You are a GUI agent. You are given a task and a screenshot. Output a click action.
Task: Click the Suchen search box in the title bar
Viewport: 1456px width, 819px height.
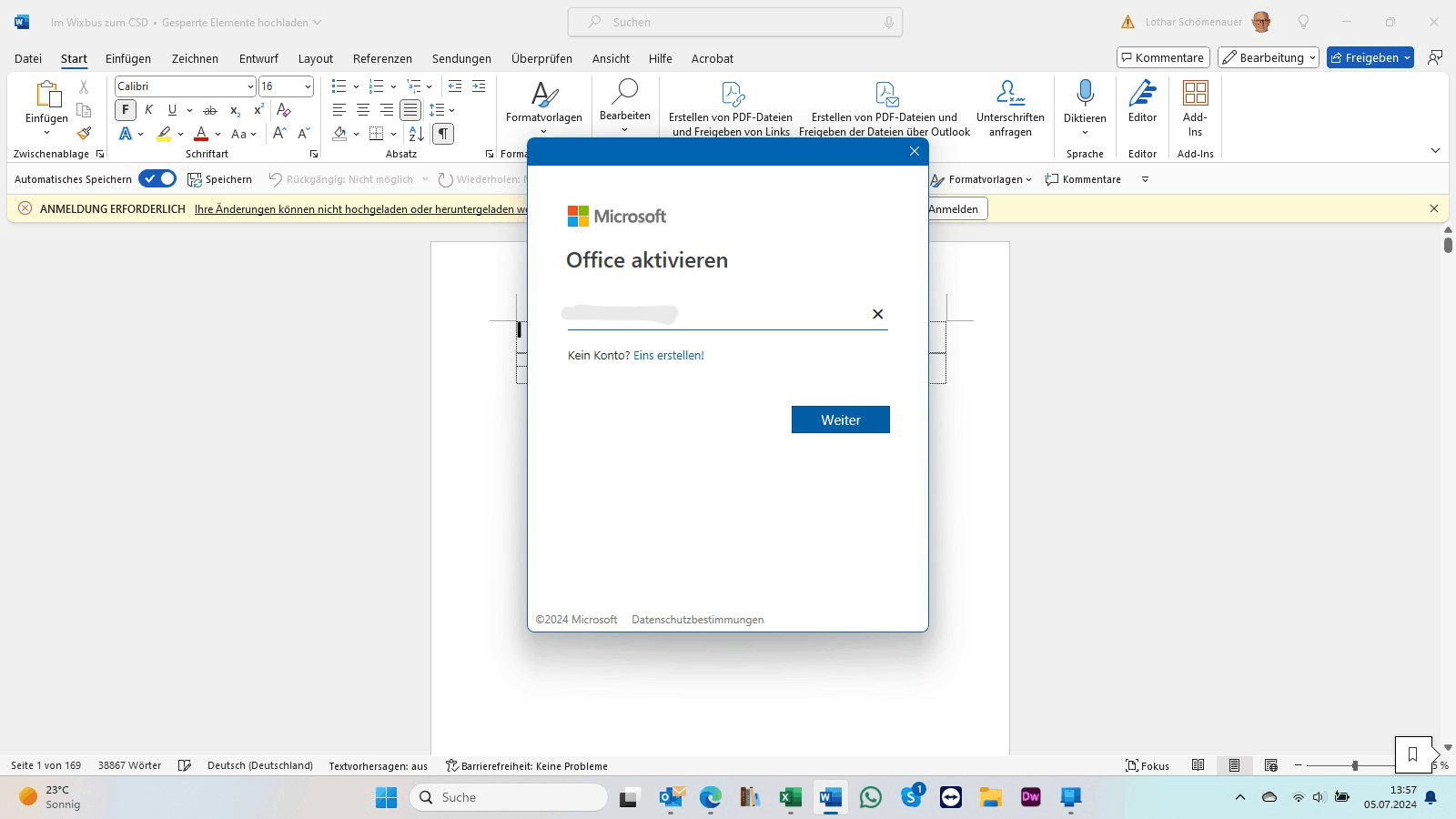click(735, 22)
